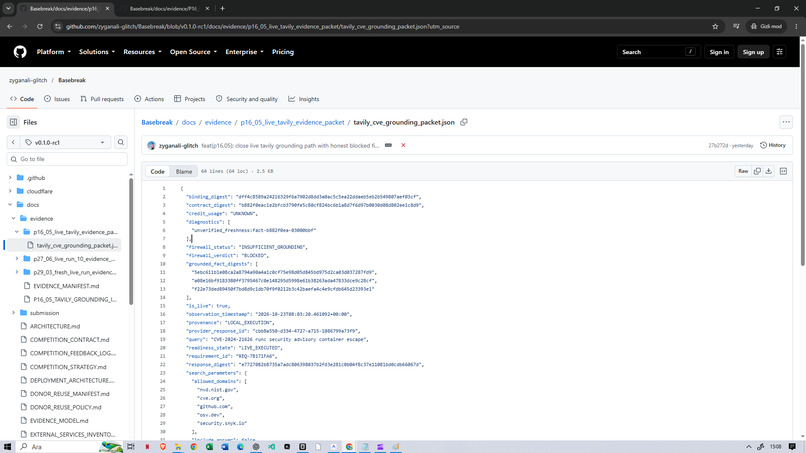Expand p27_06_live_run_10_evidence folder
The height and width of the screenshot is (453, 806).
(17, 259)
